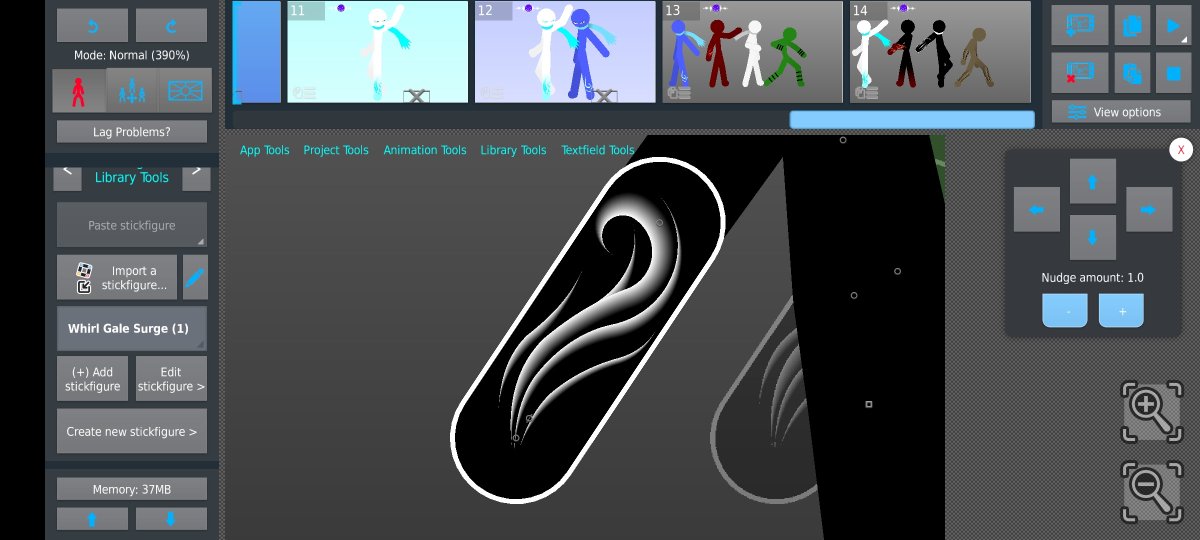Play the animation
Viewport: 1200px width, 540px height.
(x=1173, y=26)
